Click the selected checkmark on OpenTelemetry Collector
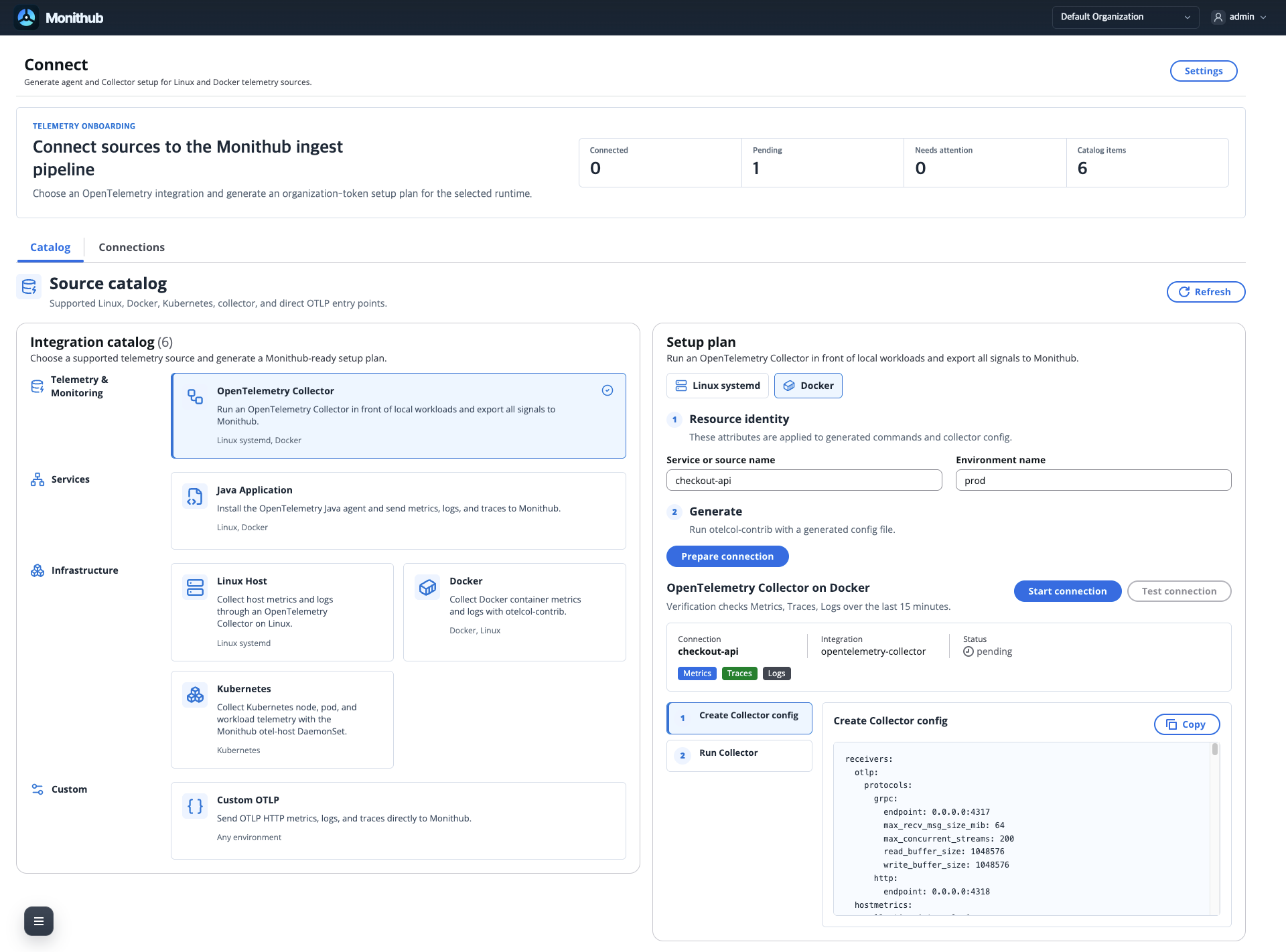This screenshot has height=952, width=1286. point(608,390)
